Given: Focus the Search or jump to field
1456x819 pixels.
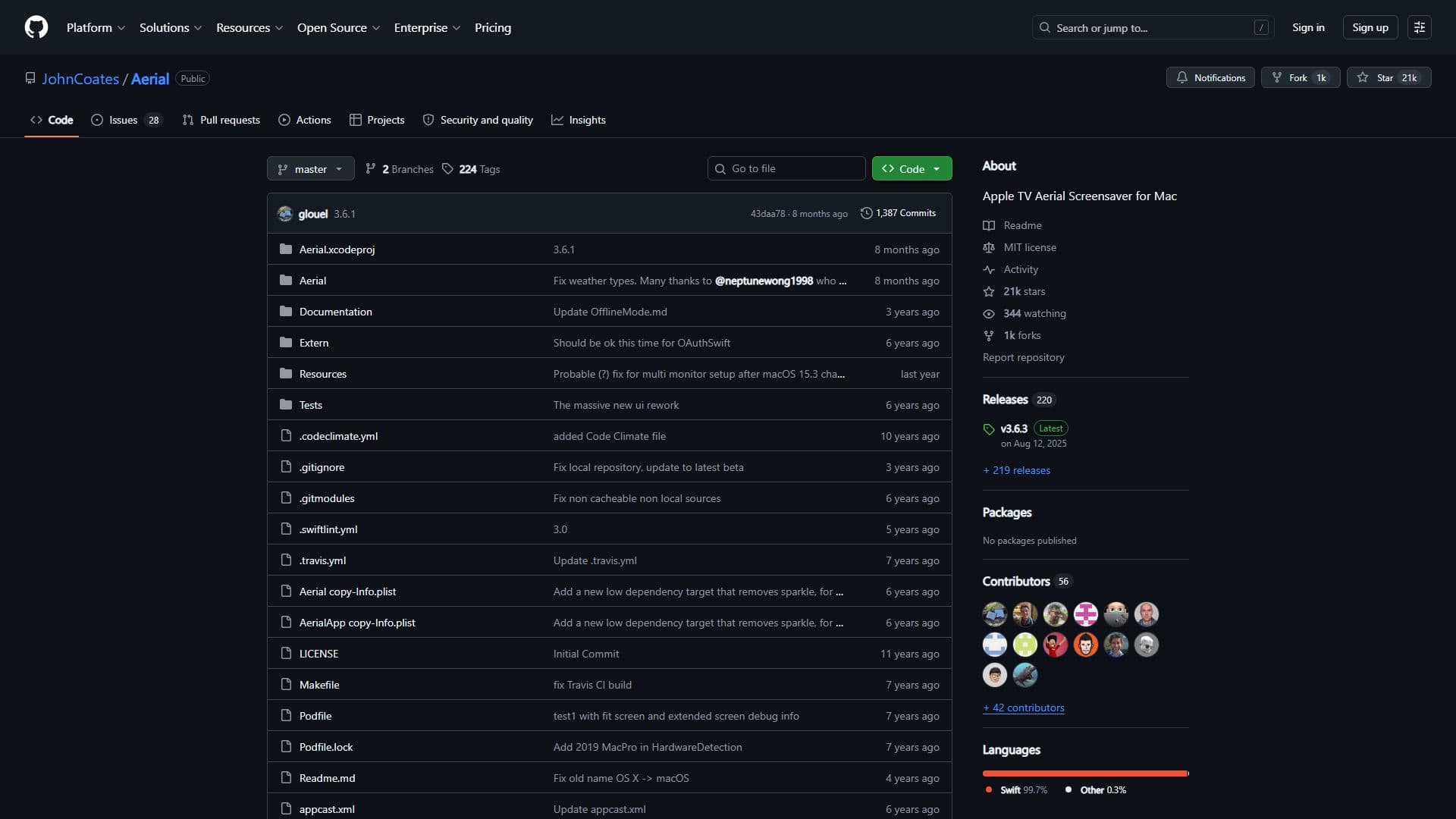Looking at the screenshot, I should (x=1153, y=27).
